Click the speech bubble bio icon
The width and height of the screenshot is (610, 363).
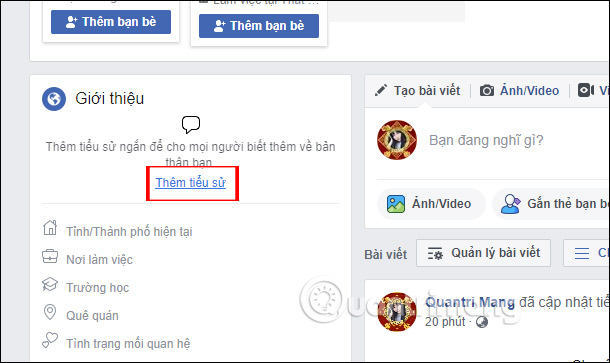coord(191,125)
